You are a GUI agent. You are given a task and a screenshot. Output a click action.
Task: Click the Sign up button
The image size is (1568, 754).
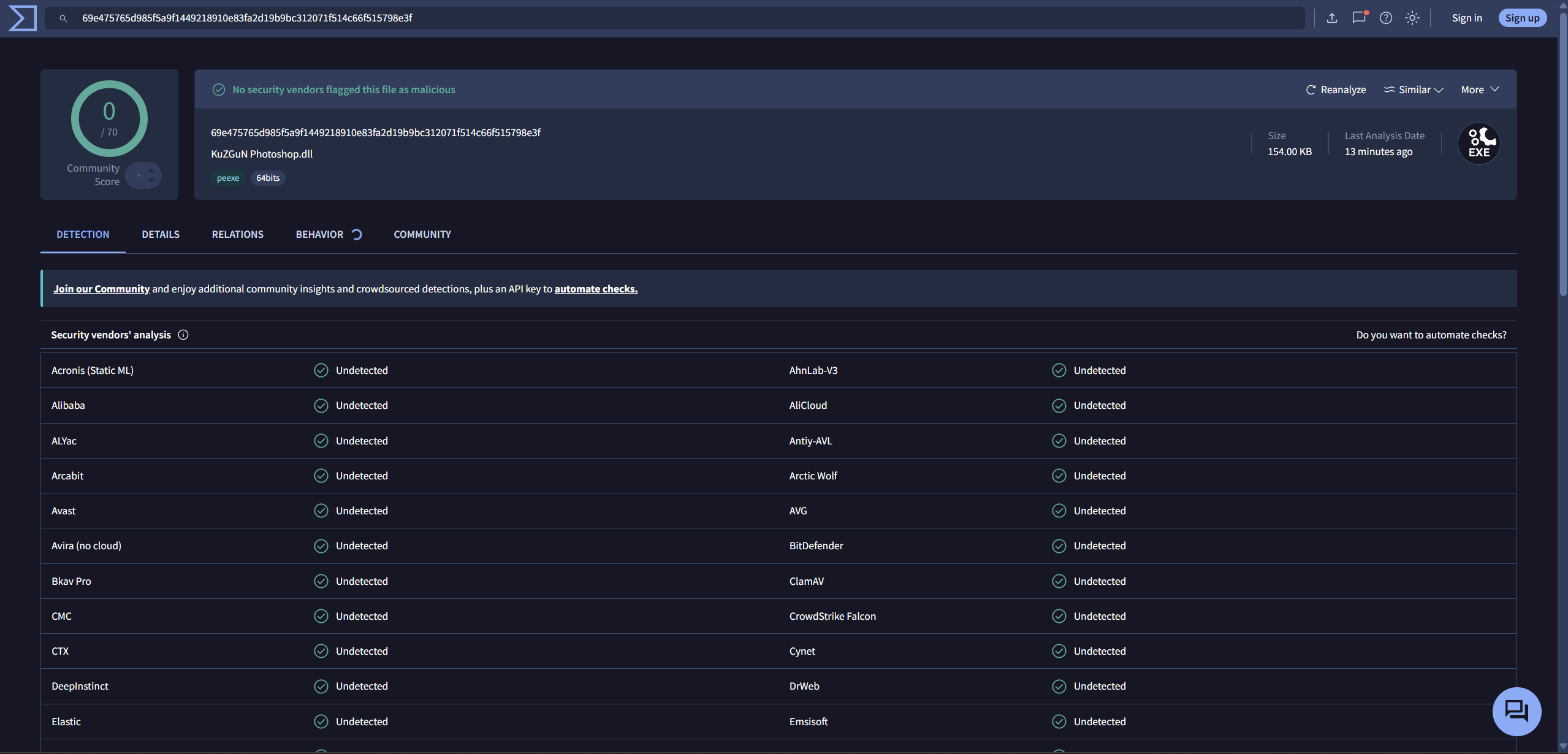pyautogui.click(x=1522, y=18)
